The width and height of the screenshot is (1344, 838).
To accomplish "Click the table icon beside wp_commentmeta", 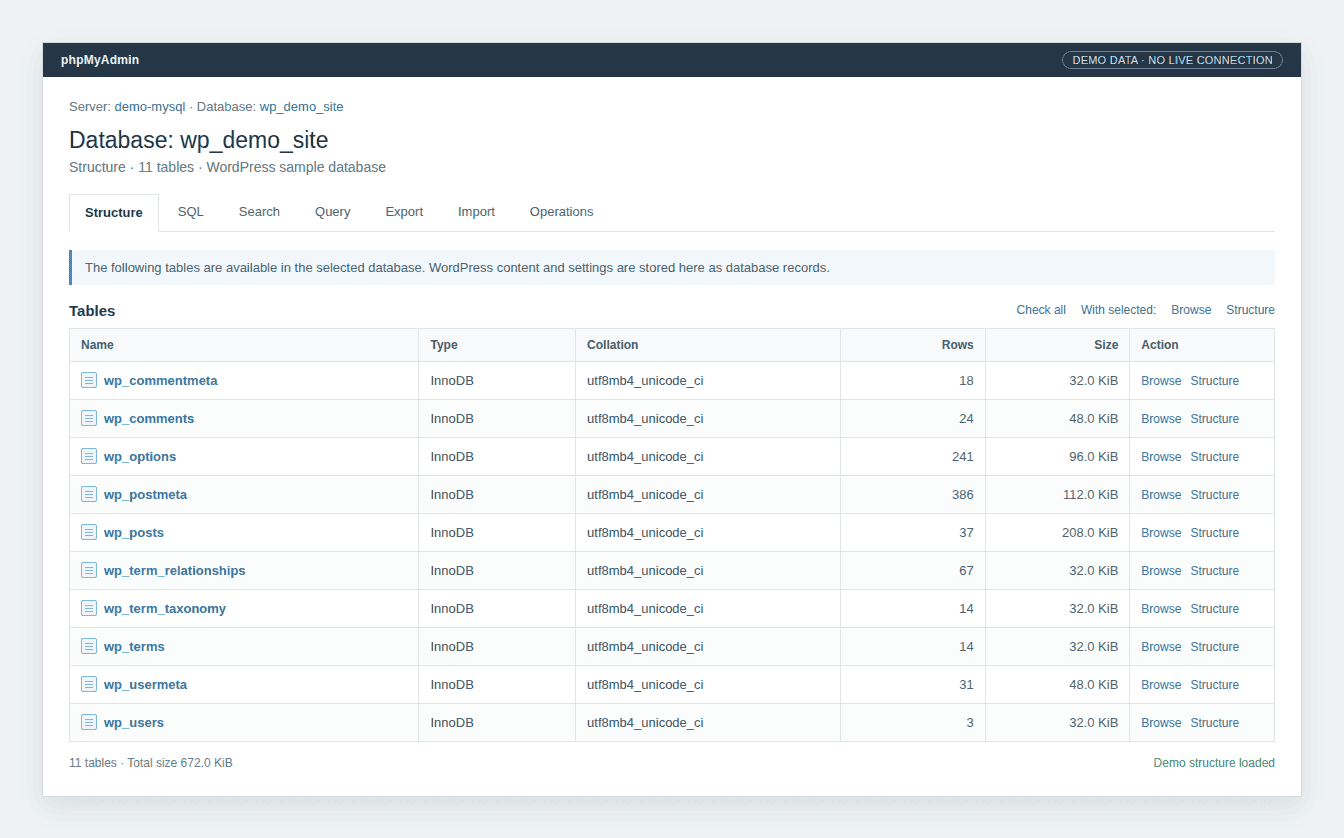I will pos(89,380).
